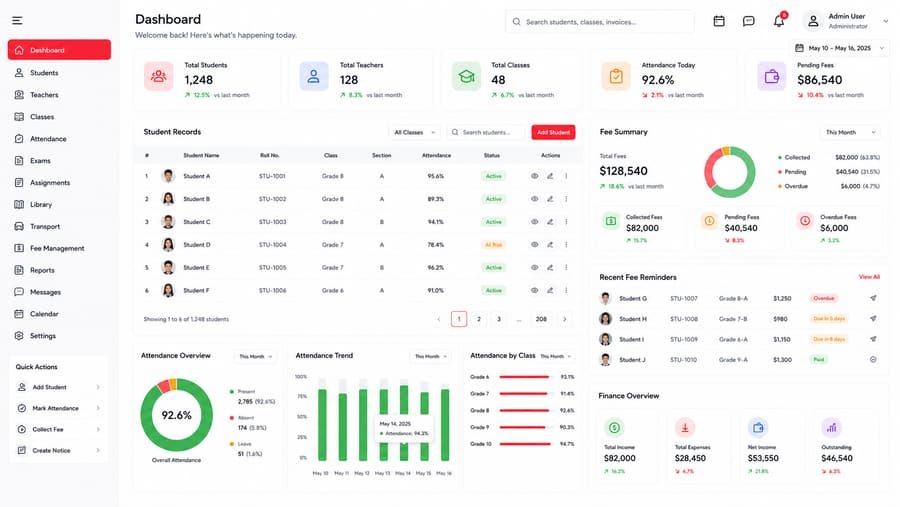900x507 pixels.
Task: View Student D record with eye icon
Action: pyautogui.click(x=534, y=245)
